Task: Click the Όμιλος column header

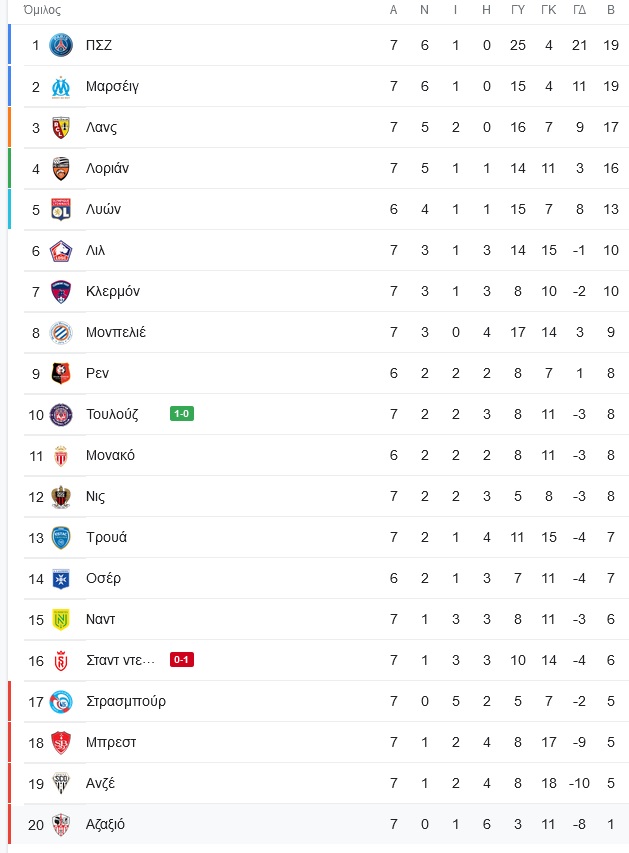Action: [x=42, y=10]
